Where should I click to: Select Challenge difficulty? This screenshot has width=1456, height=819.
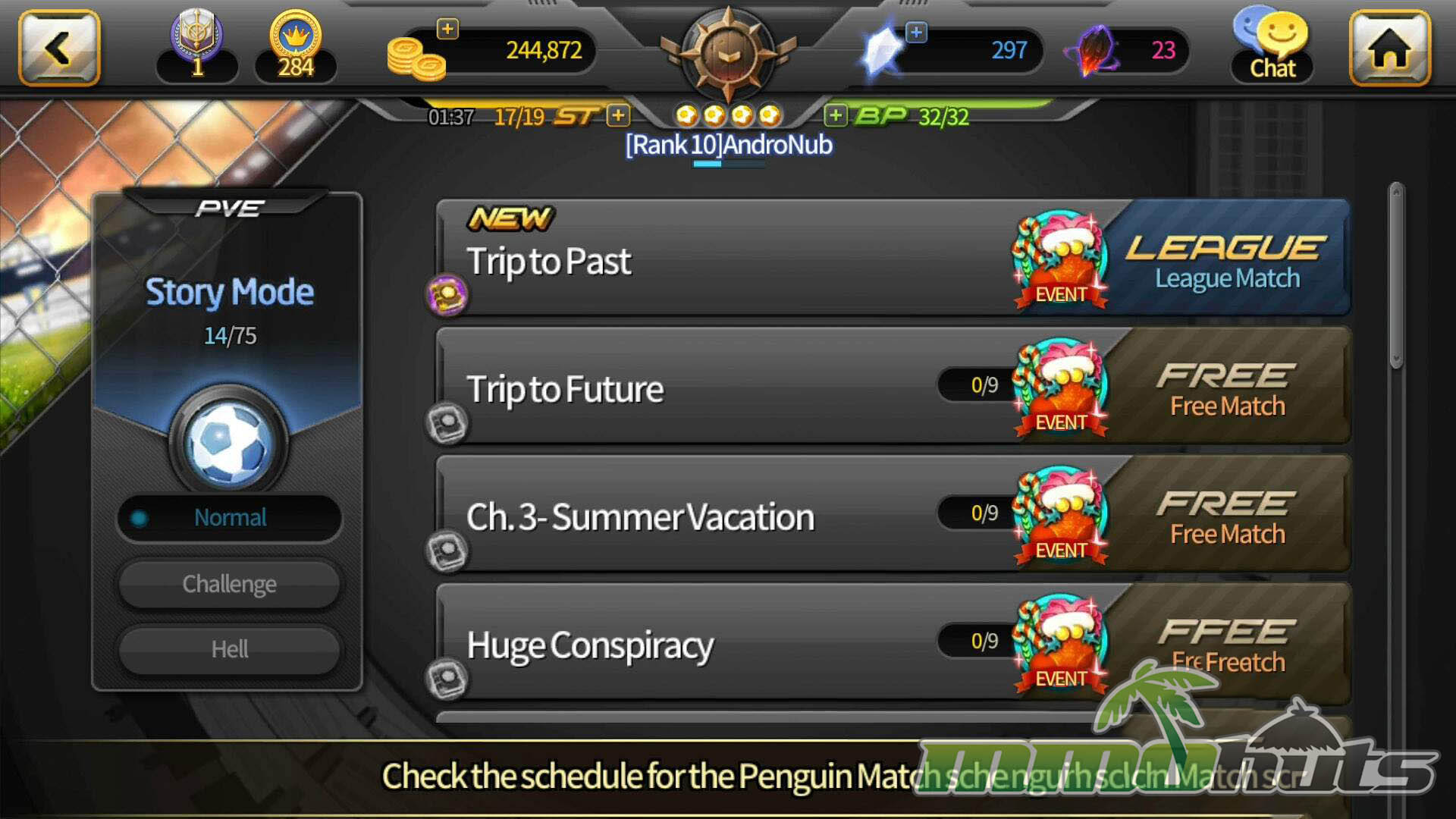[230, 584]
